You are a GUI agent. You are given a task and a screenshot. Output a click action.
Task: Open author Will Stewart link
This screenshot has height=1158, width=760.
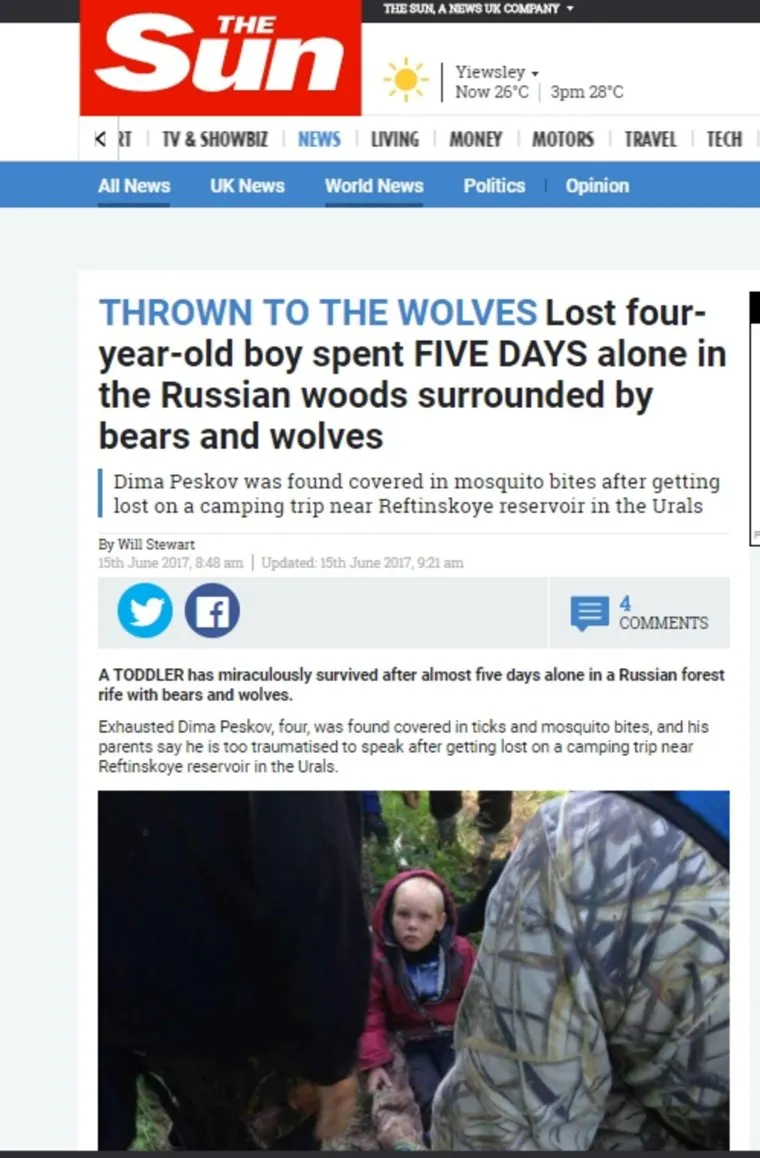[156, 544]
